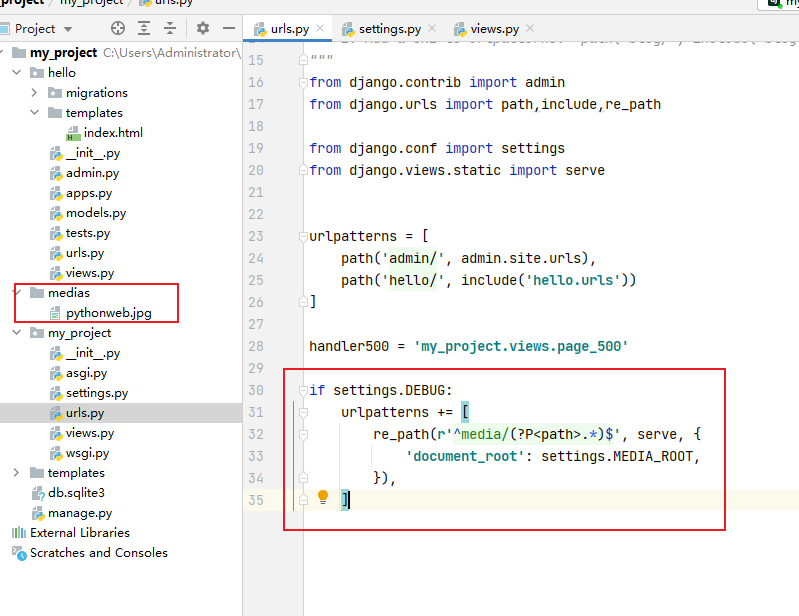
Task: Select admin.py file in hello
Action: [85, 173]
